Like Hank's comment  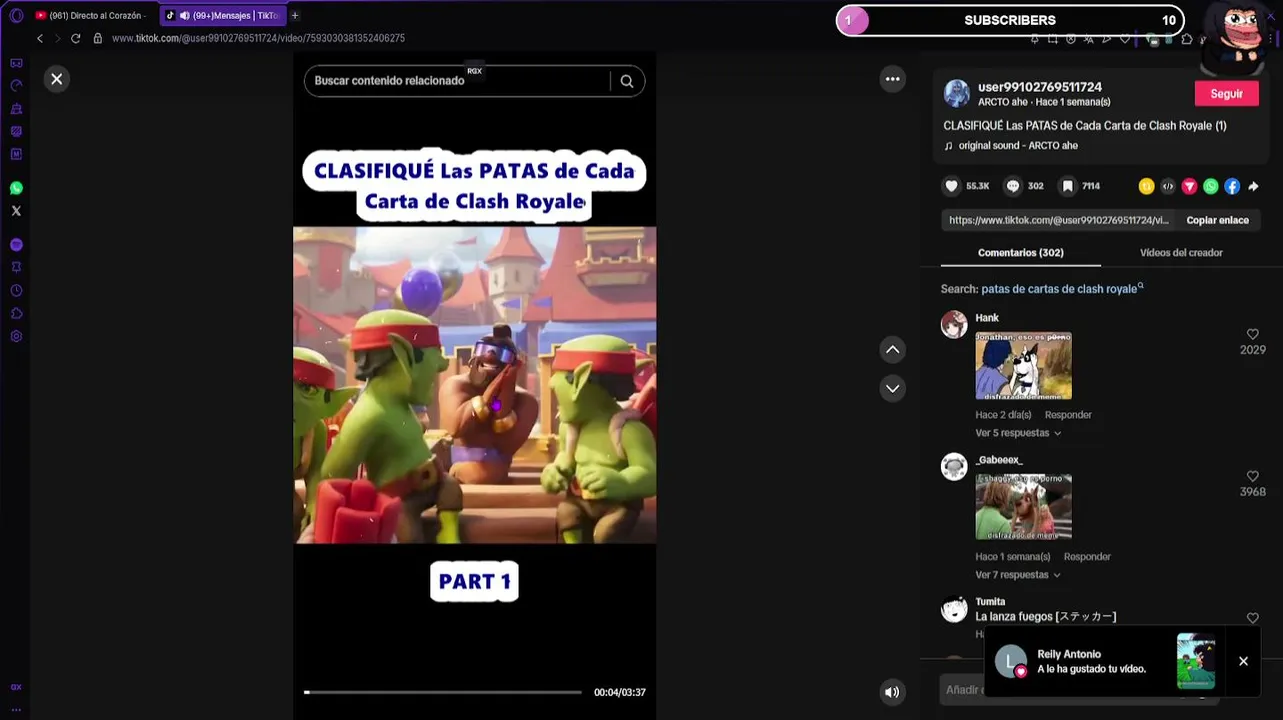pyautogui.click(x=1252, y=334)
